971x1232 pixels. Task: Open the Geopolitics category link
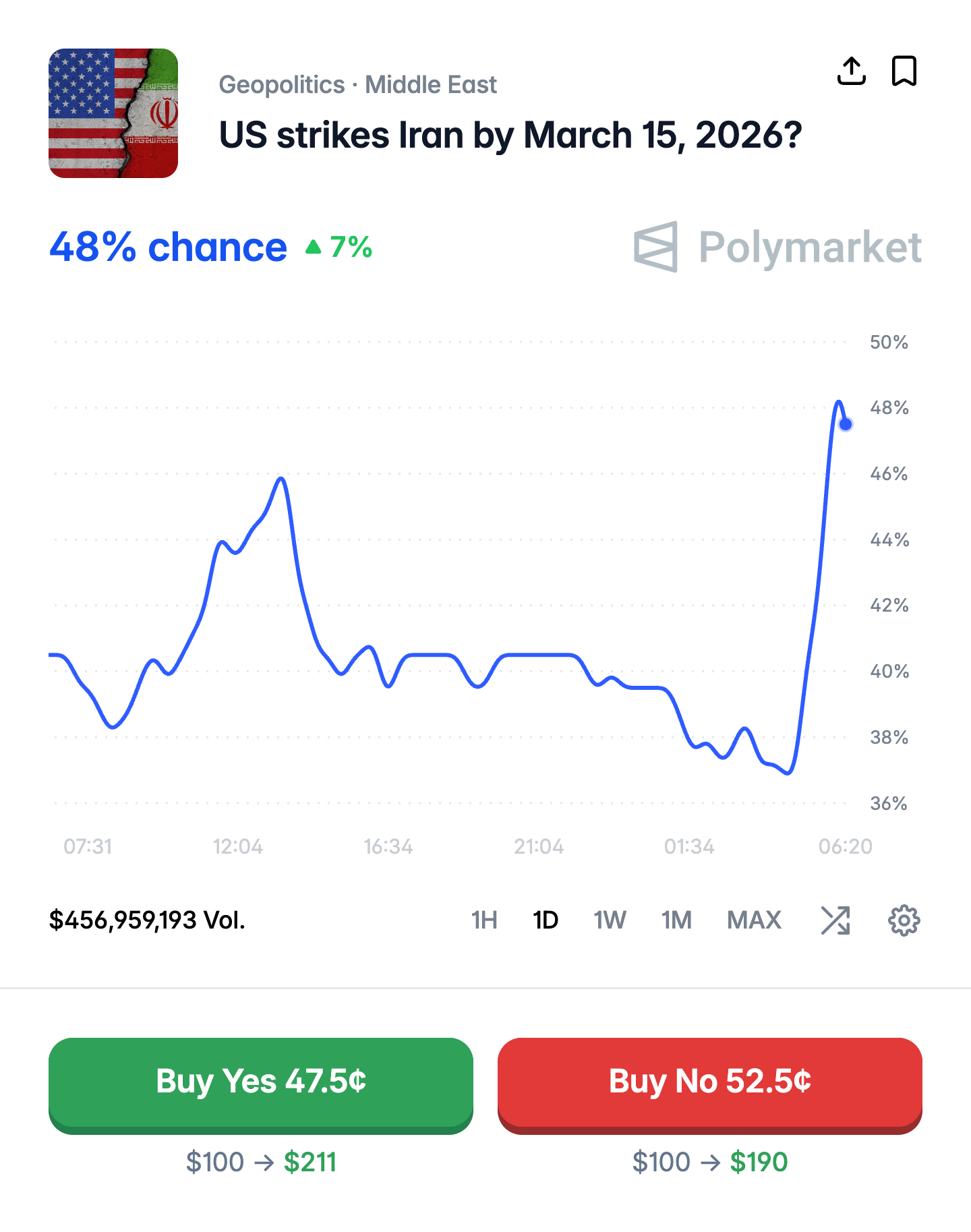coord(282,85)
